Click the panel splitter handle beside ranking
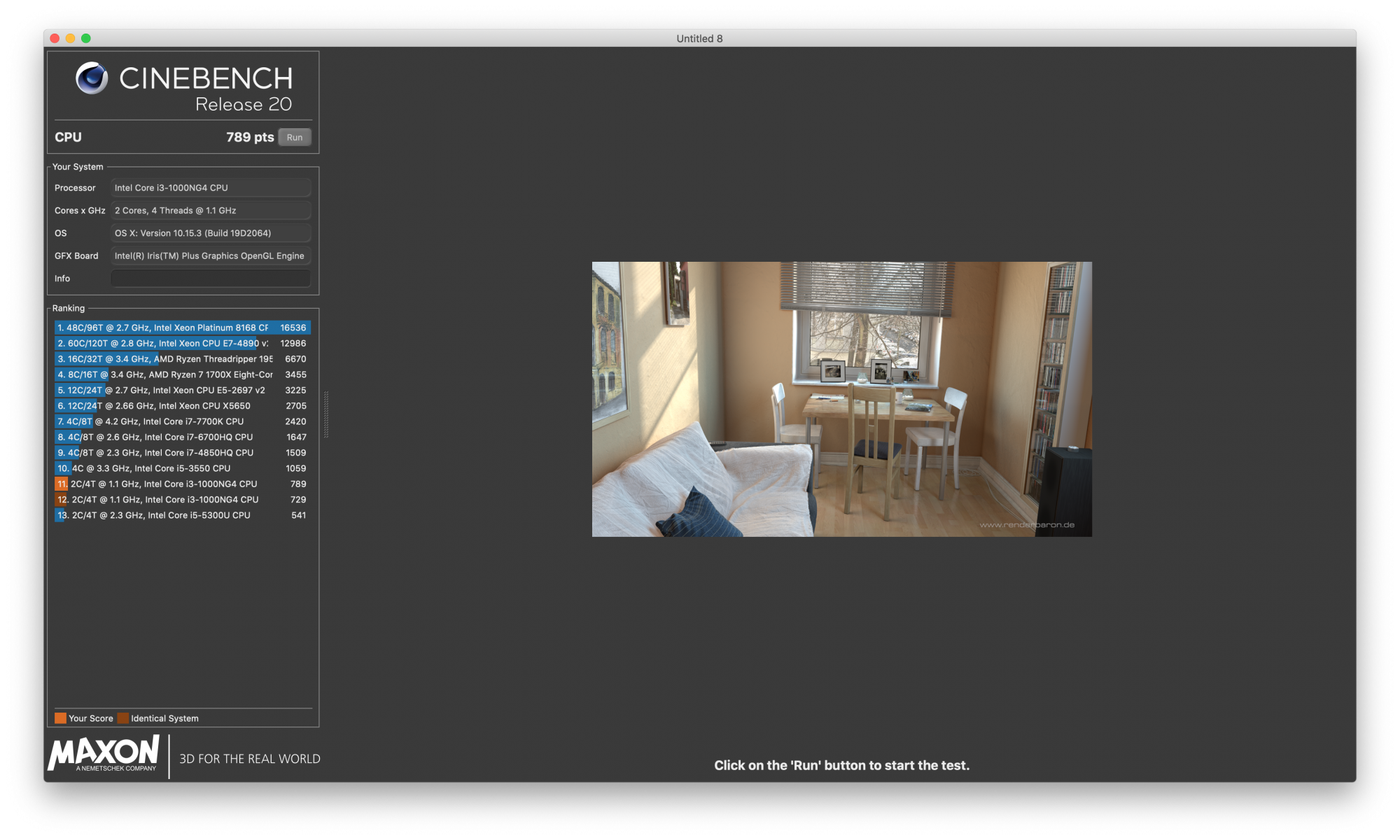Viewport: 1400px width, 840px height. [326, 414]
